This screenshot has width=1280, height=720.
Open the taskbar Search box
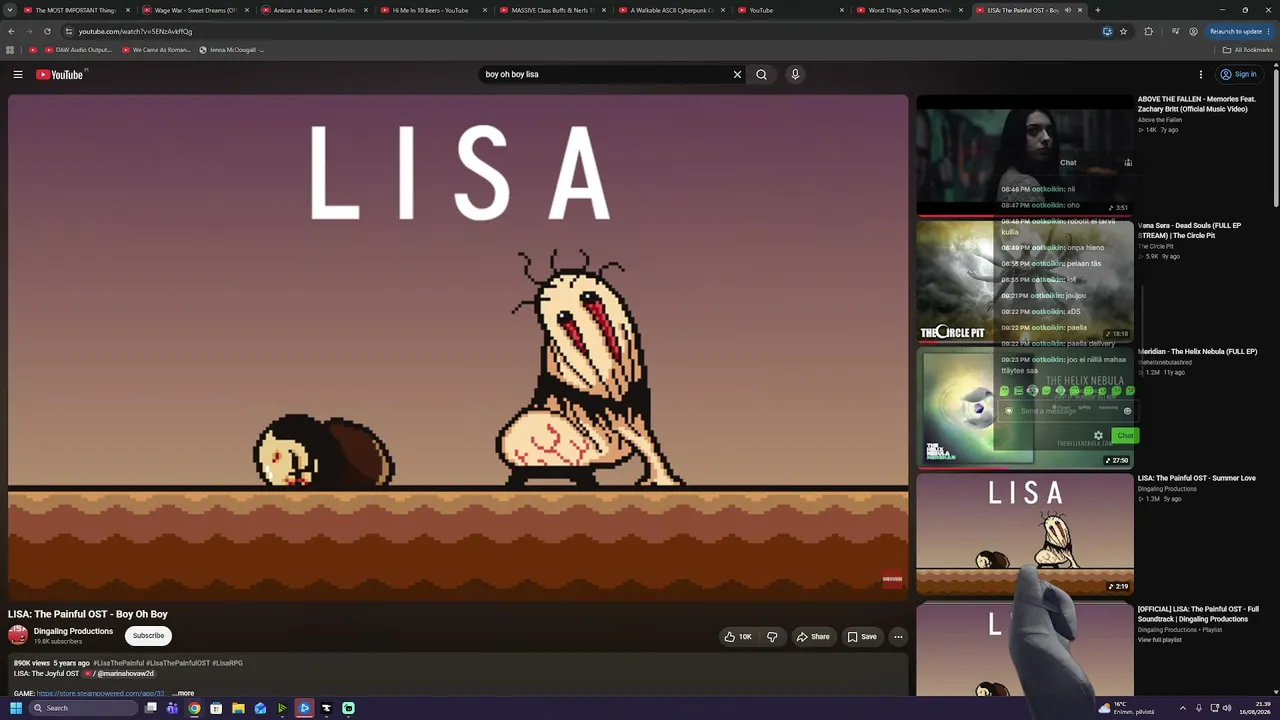pyautogui.click(x=83, y=708)
